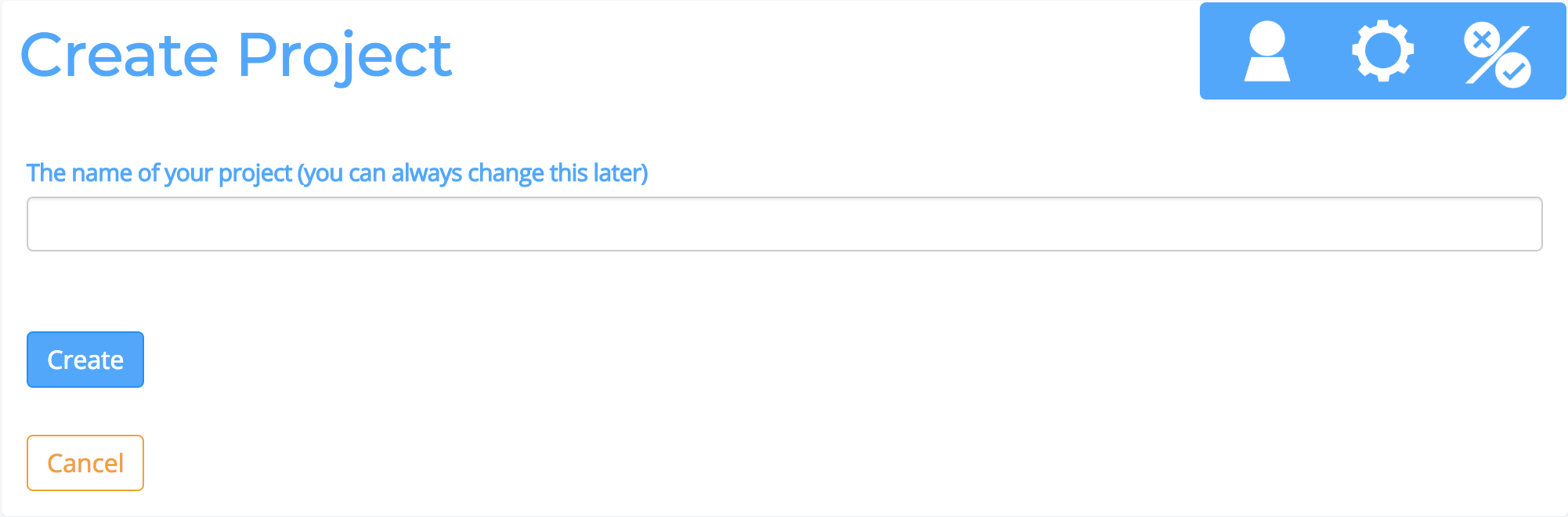1568x517 pixels.
Task: Submit the form with Create
Action: 85,360
